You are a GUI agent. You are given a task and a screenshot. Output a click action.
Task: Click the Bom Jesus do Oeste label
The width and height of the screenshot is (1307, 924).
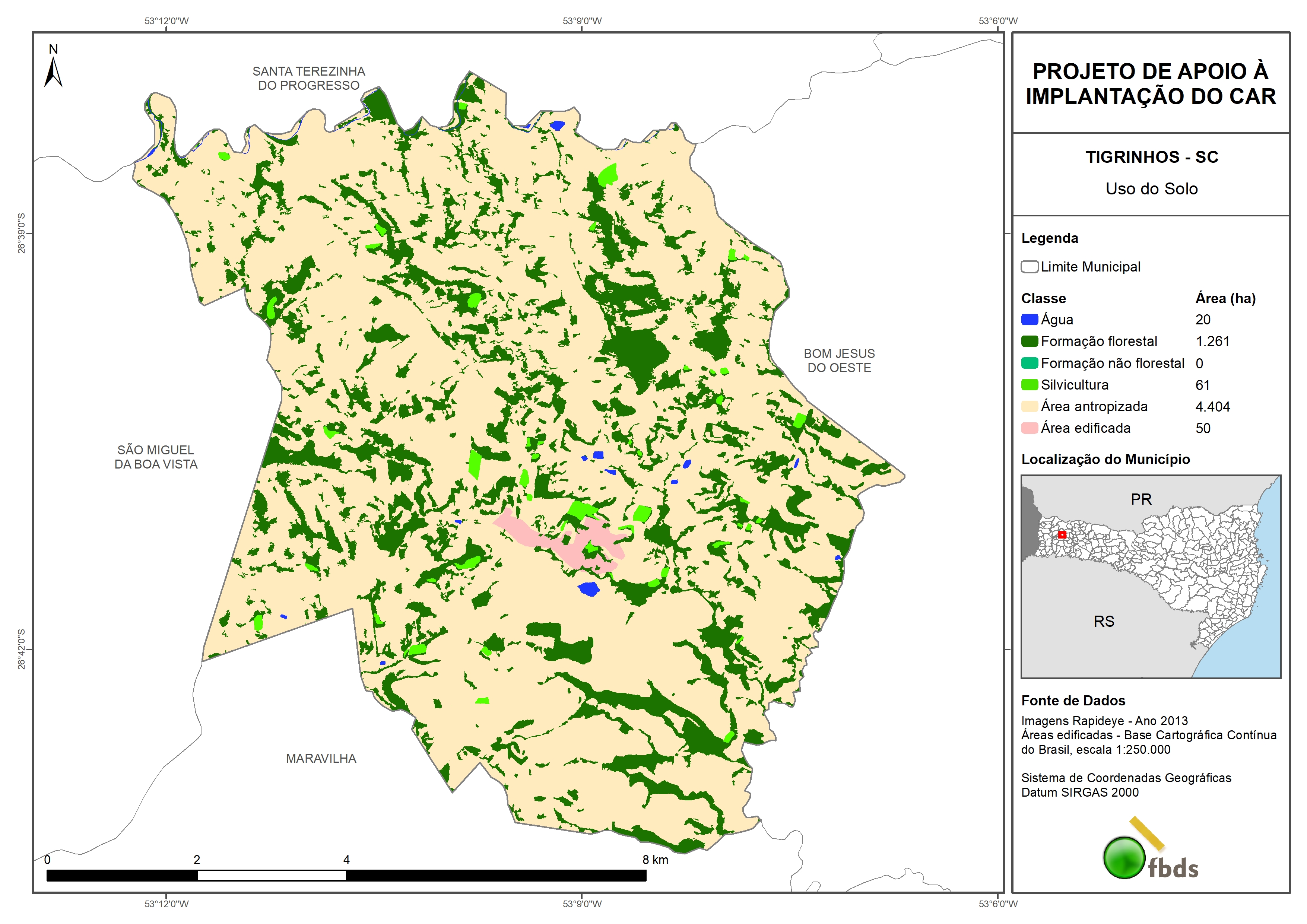pos(839,361)
